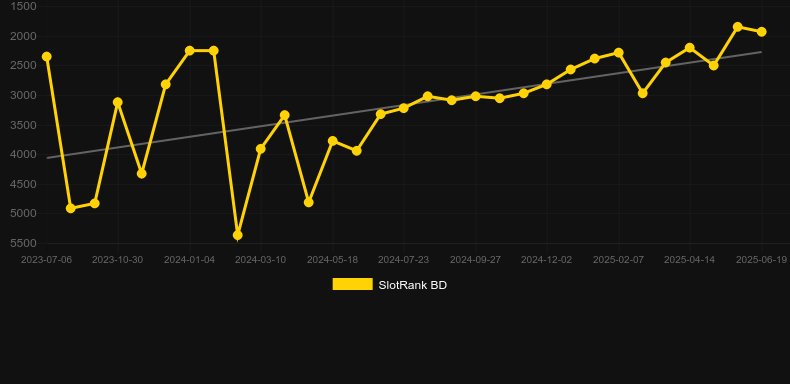
Task: Select the first data point above 2023-07-06
Action: point(46,56)
